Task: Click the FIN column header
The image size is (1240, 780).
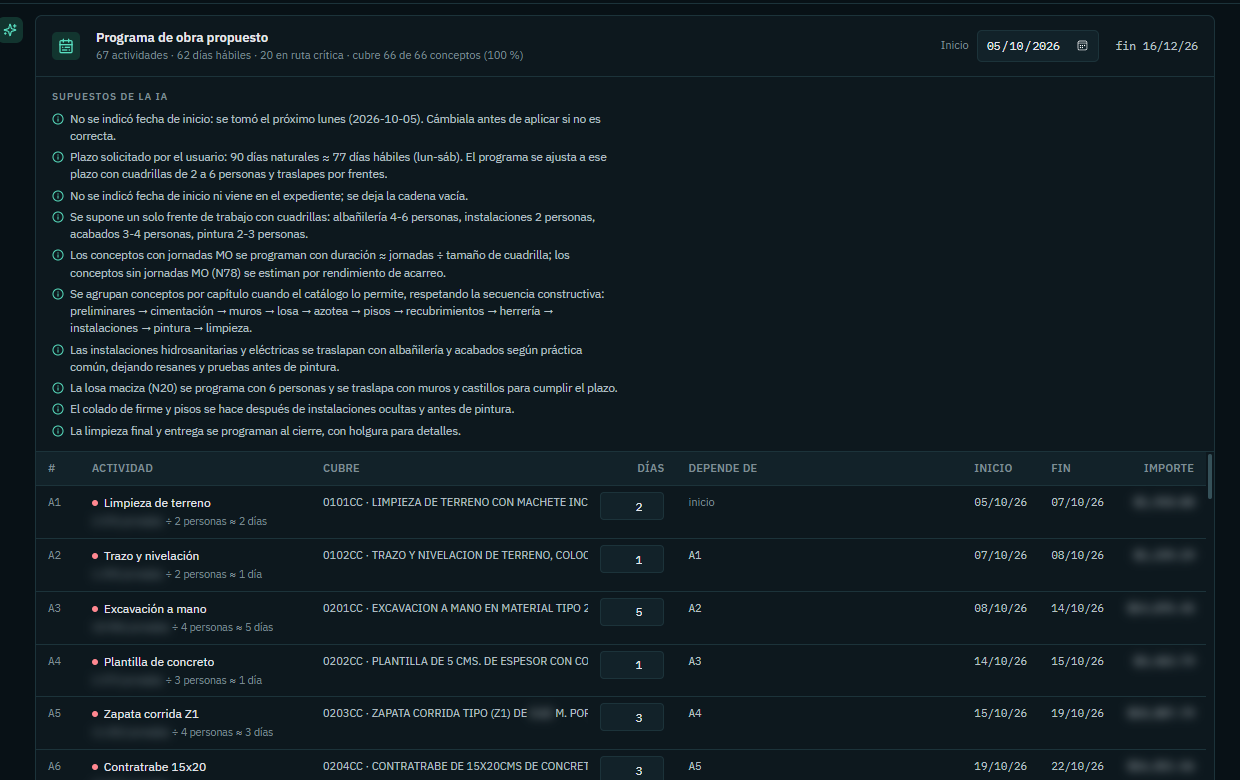Action: 1061,468
